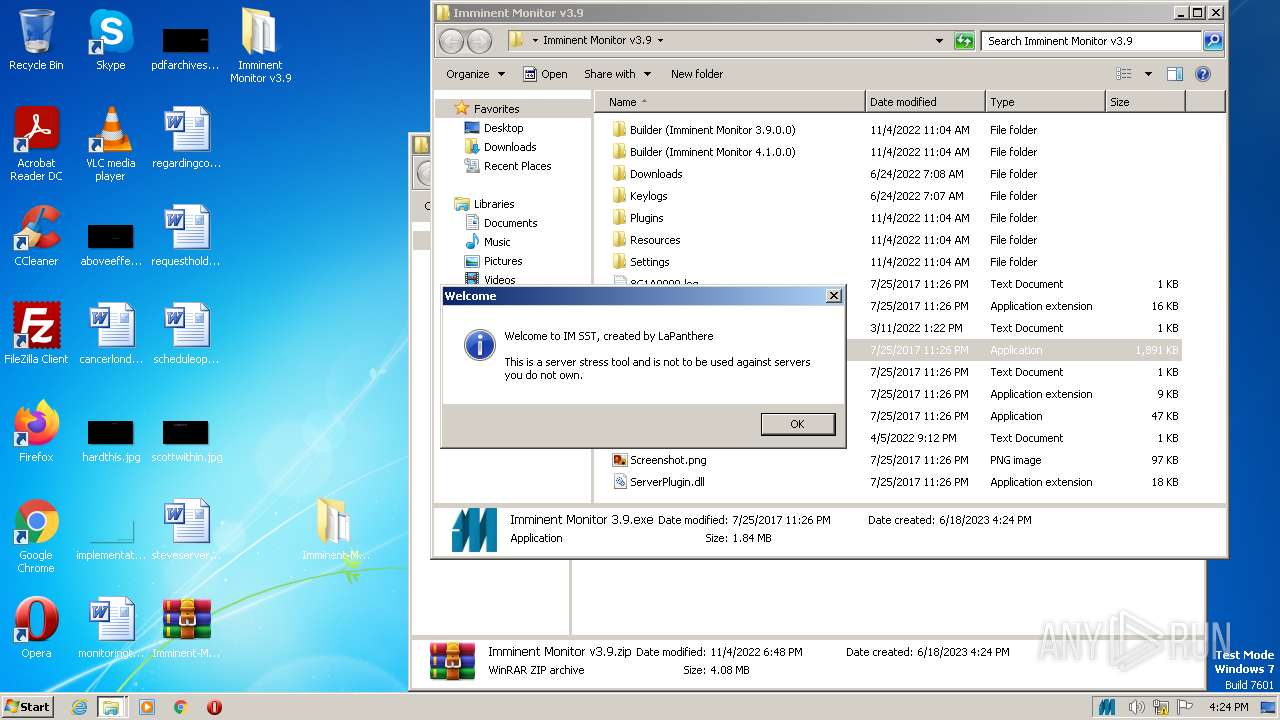Sort by the Name column header
Screen dimensions: 1280x720
tap(729, 102)
